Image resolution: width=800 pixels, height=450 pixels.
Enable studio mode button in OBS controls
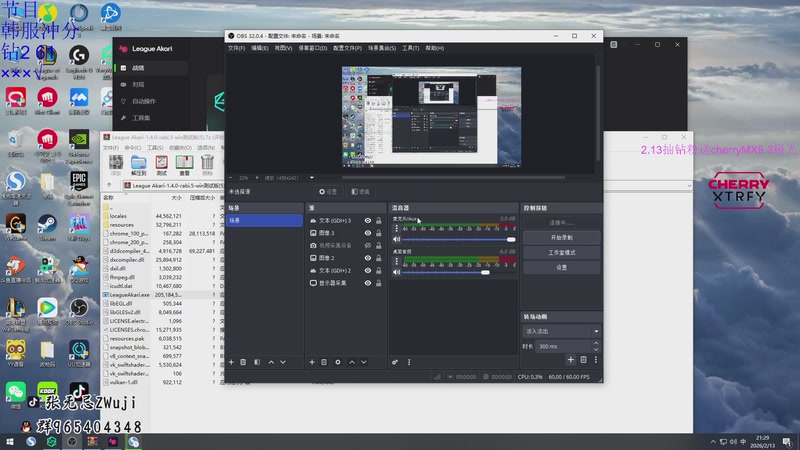561,253
